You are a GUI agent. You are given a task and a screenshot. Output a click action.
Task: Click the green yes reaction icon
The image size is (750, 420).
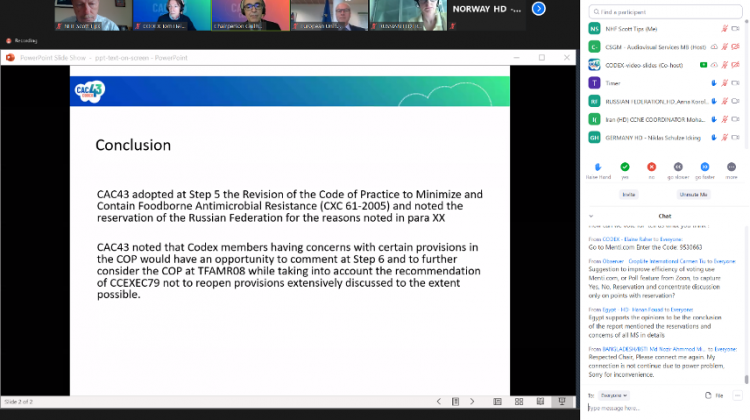tap(625, 166)
